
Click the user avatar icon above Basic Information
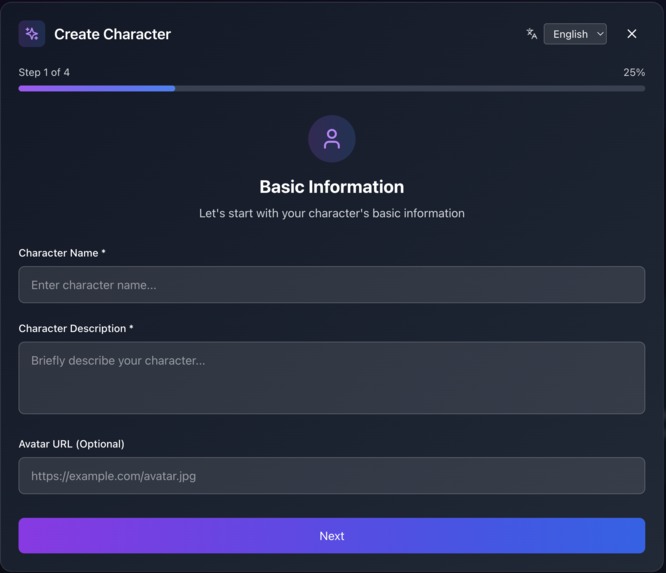point(332,139)
